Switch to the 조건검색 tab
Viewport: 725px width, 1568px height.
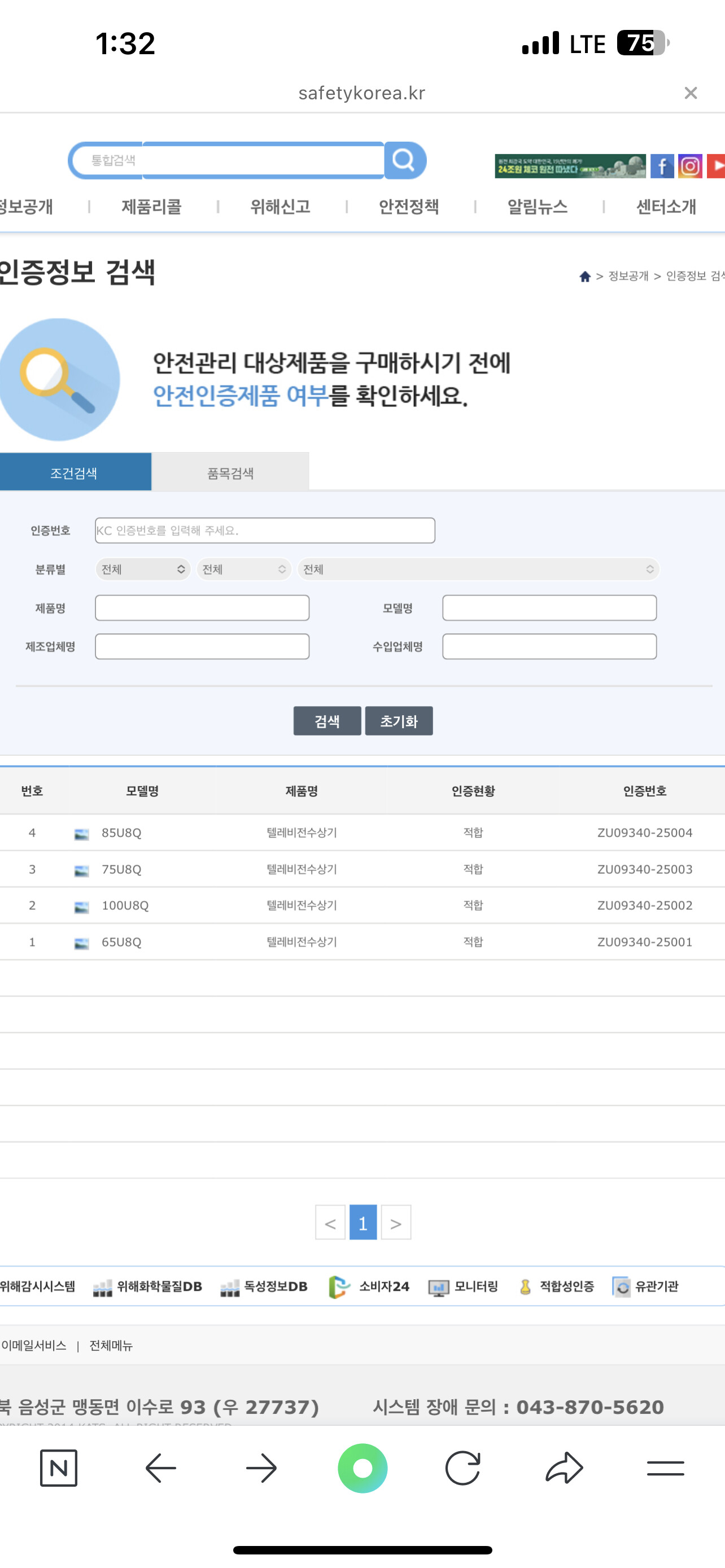tap(75, 472)
